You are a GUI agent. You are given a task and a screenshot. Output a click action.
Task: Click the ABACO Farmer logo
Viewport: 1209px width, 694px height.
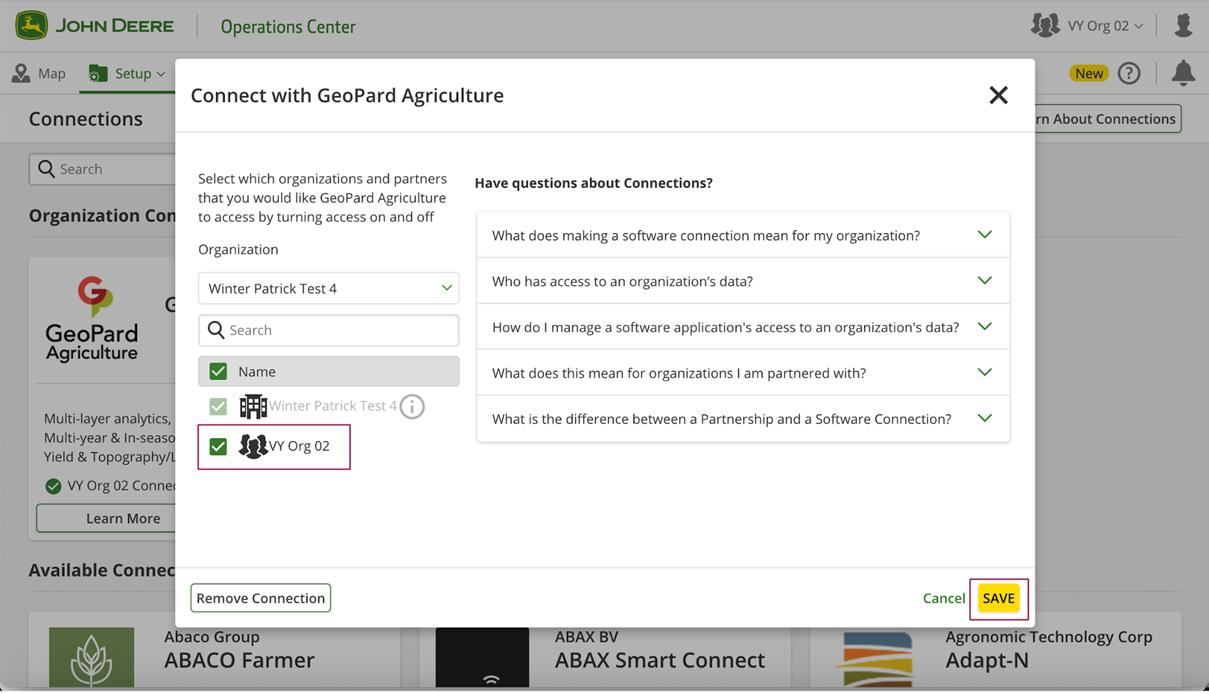[91, 657]
